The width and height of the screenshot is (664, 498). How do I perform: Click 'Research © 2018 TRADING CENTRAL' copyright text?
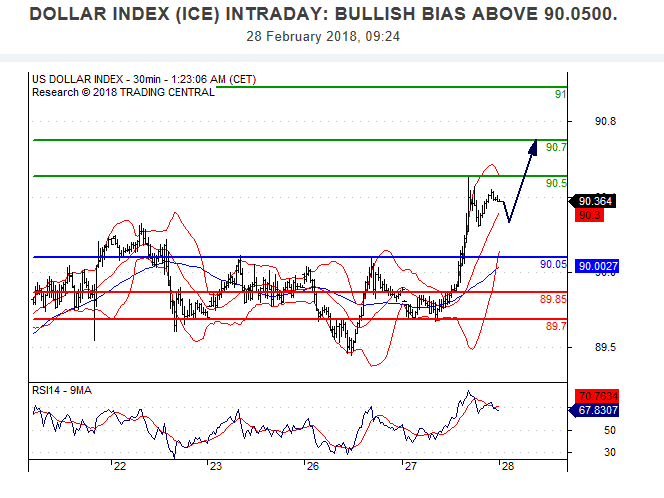[x=123, y=92]
